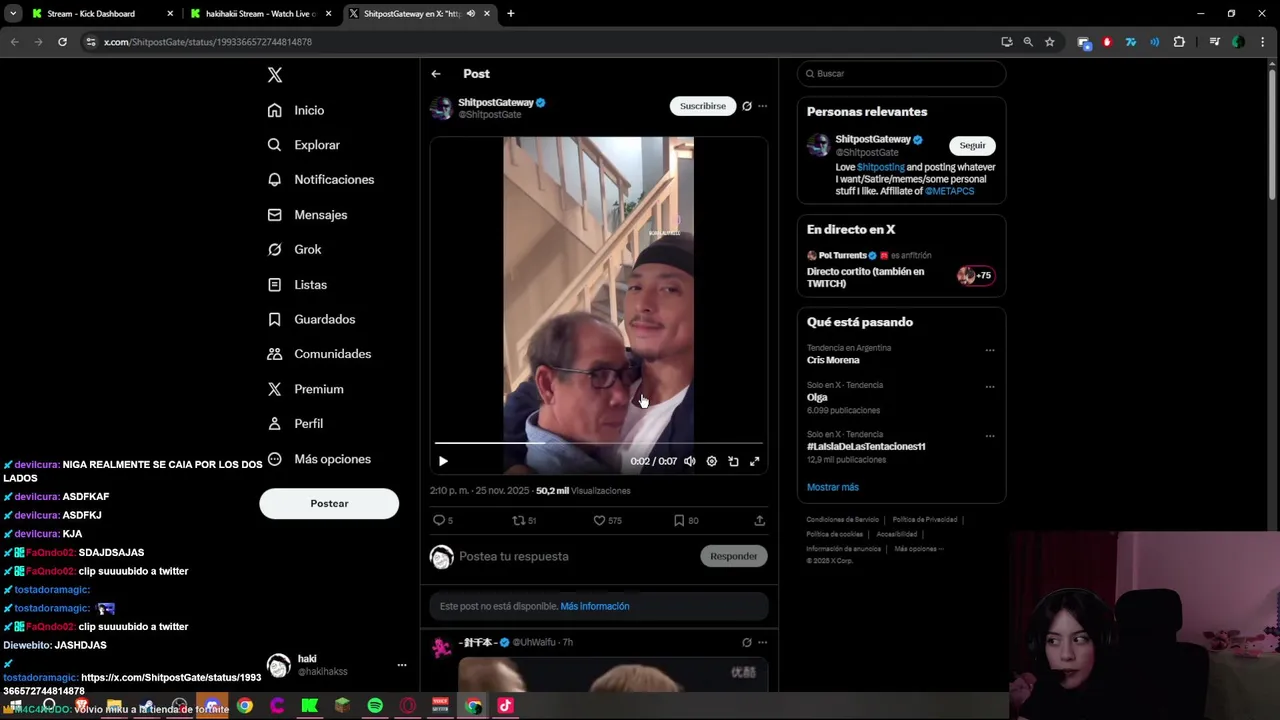Open the Extensions puzzle icon
This screenshot has height=720, width=1280.
1179,42
